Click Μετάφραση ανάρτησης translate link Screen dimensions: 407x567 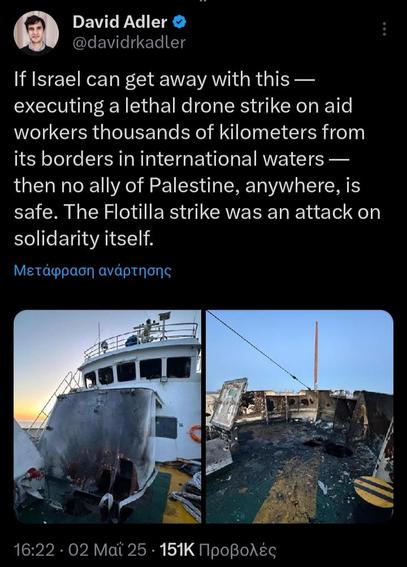pyautogui.click(x=93, y=270)
